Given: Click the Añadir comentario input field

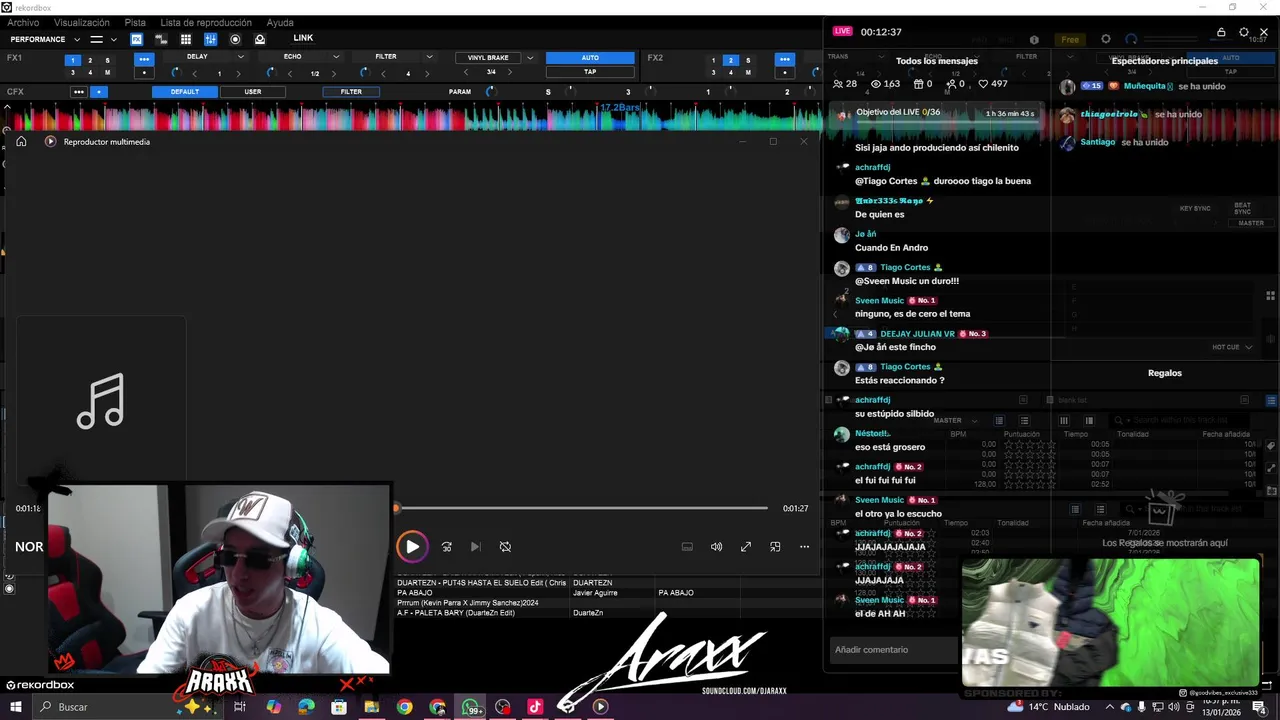Looking at the screenshot, I should pos(893,650).
